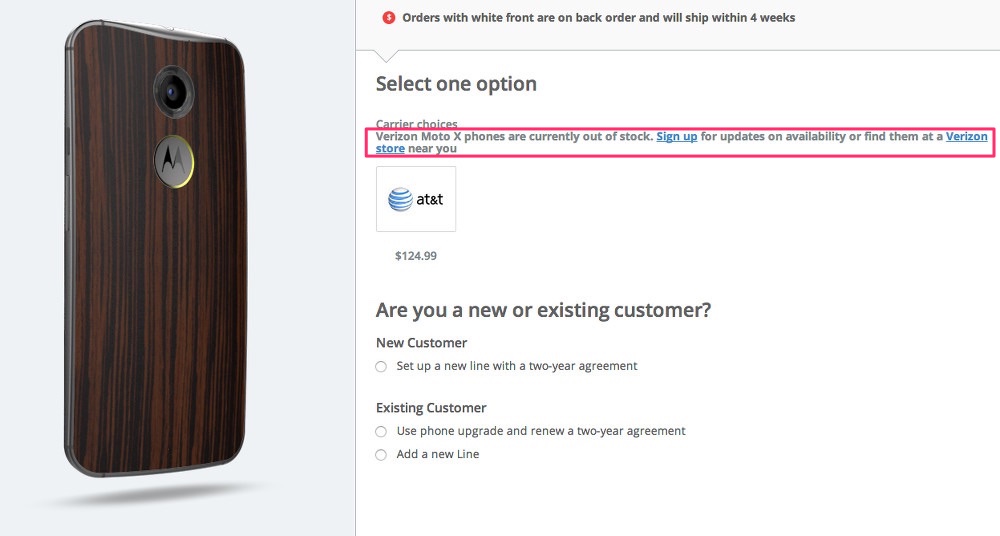Image resolution: width=1000 pixels, height=536 pixels.
Task: Click the AT&T globe logo
Action: pos(400,200)
